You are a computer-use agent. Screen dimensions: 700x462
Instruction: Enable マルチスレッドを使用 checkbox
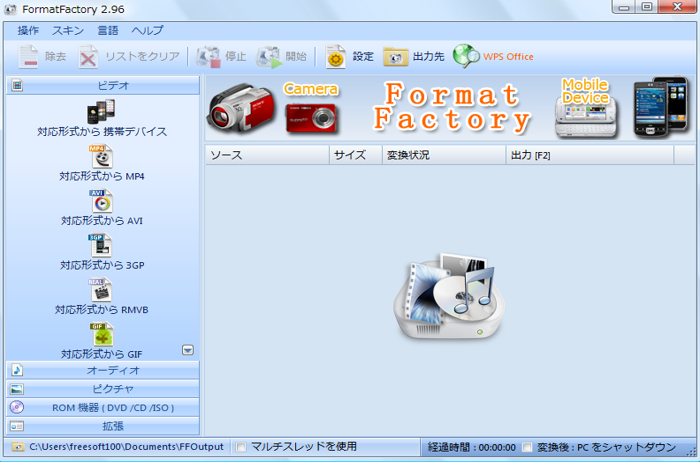(241, 447)
